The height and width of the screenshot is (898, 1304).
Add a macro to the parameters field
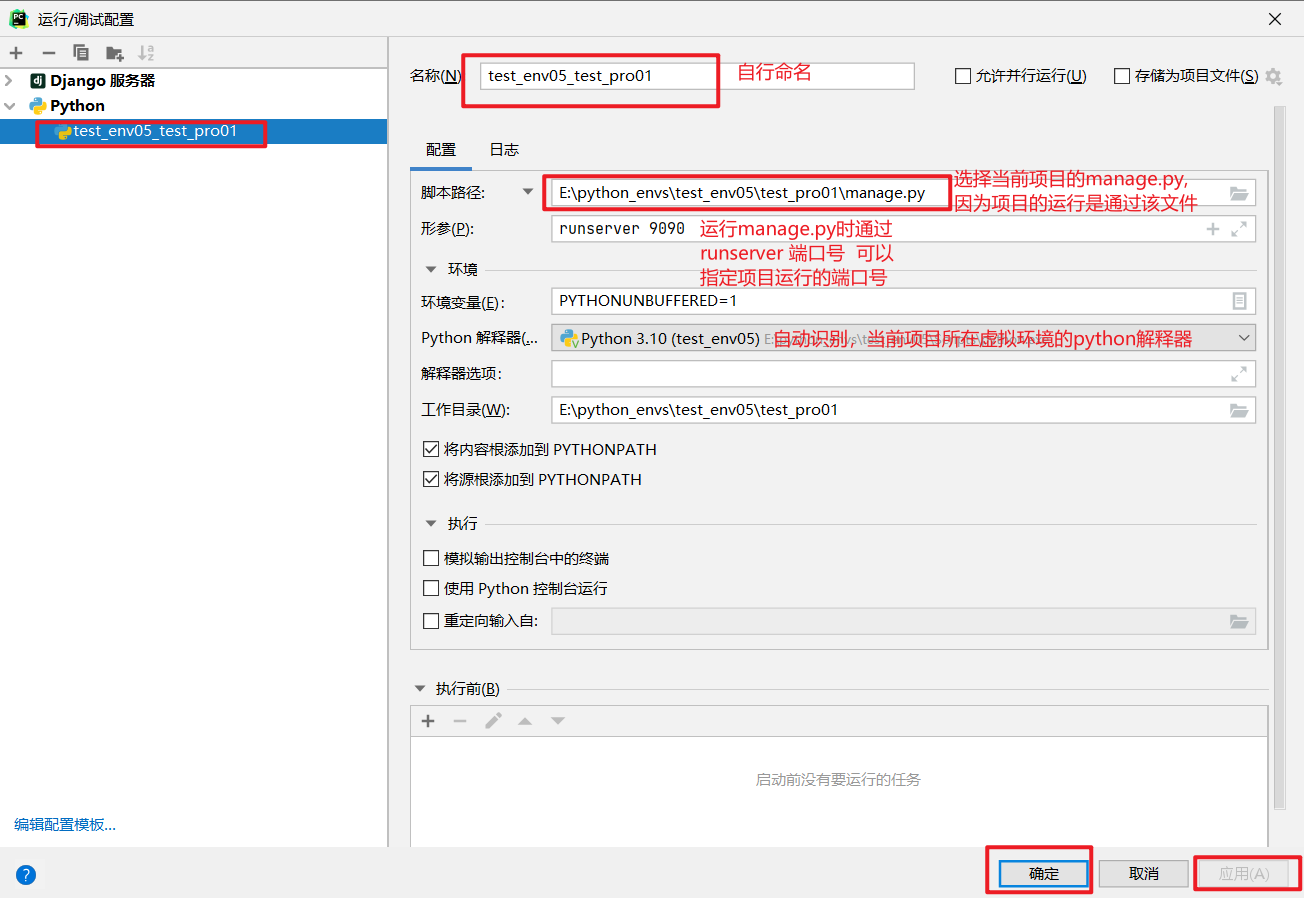[1213, 229]
